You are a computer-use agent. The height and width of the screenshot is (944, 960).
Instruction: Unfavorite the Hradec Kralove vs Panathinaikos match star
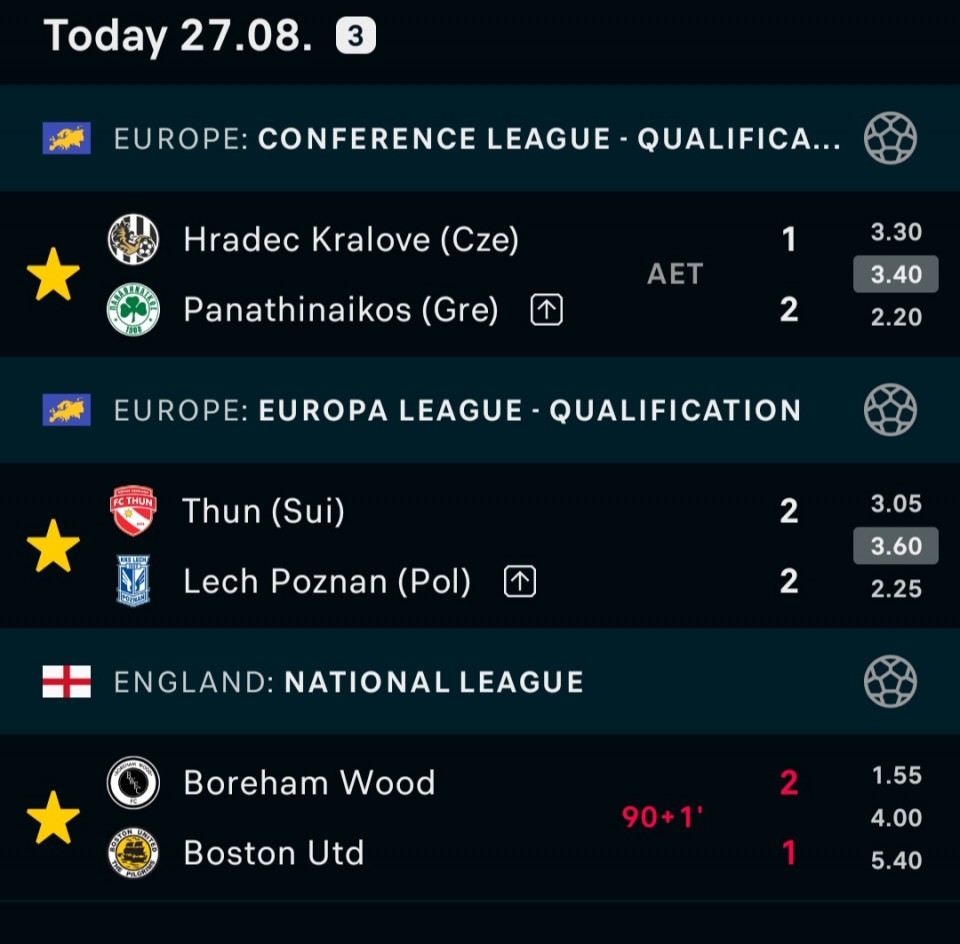53,274
